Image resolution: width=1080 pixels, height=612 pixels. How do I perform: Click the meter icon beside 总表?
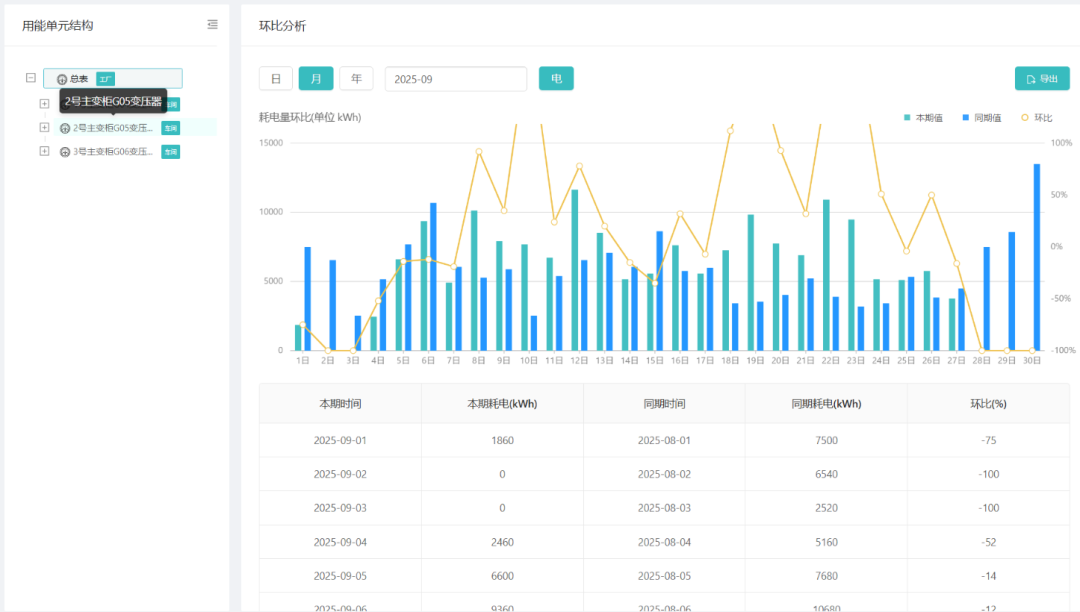[62, 79]
